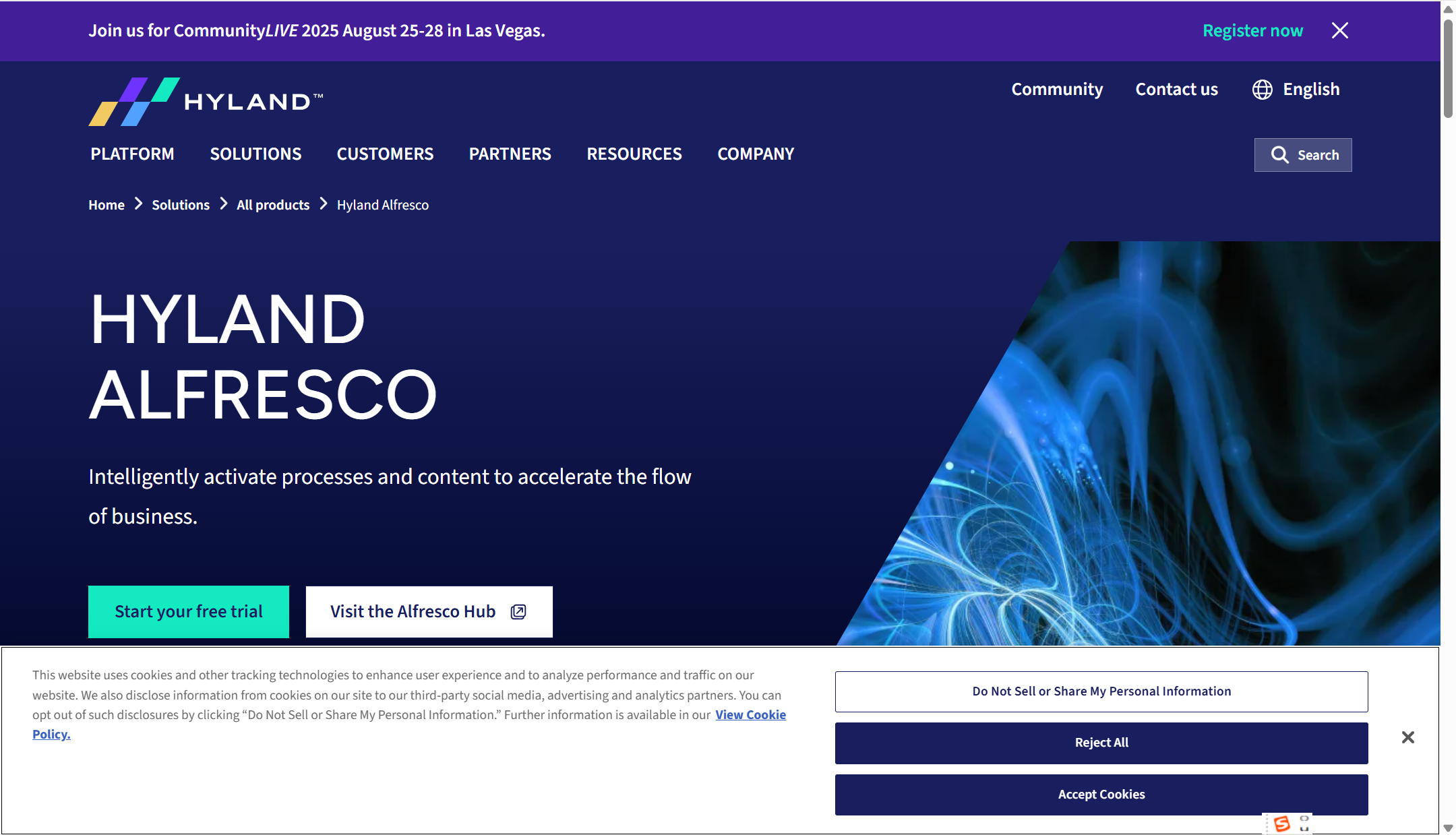This screenshot has height=835, width=1456.
Task: Open the English language selector
Action: (1310, 90)
